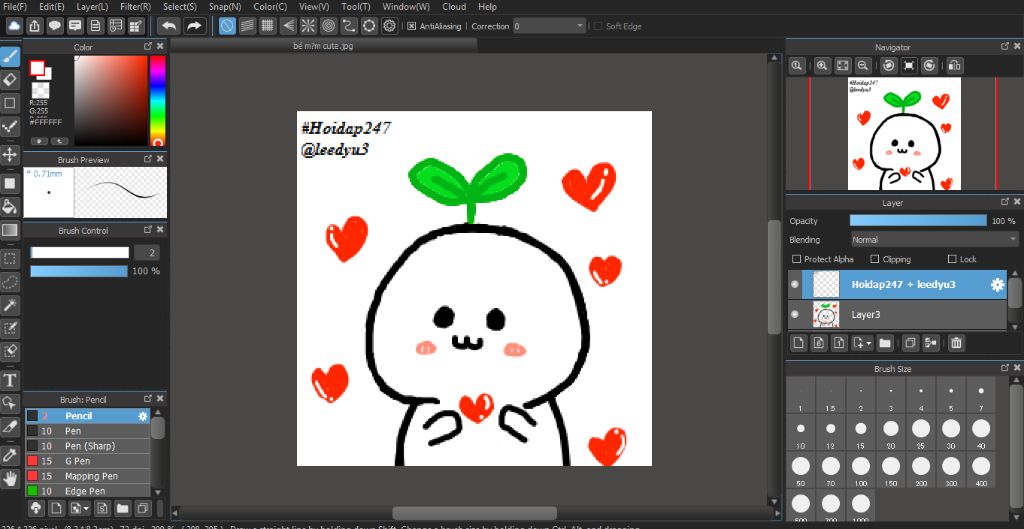The width and height of the screenshot is (1024, 529).
Task: Toggle the AntiAliasing checkbox
Action: click(x=411, y=26)
